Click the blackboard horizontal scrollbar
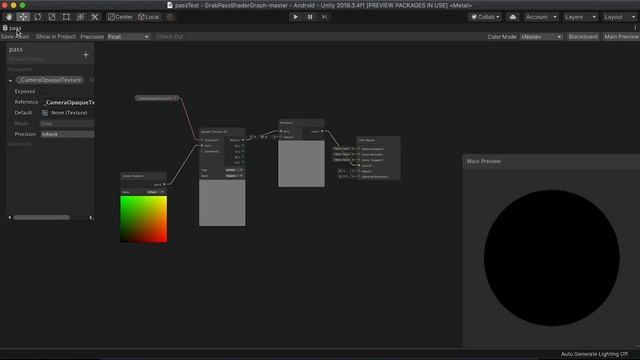Image resolution: width=640 pixels, height=360 pixels. tap(41, 218)
